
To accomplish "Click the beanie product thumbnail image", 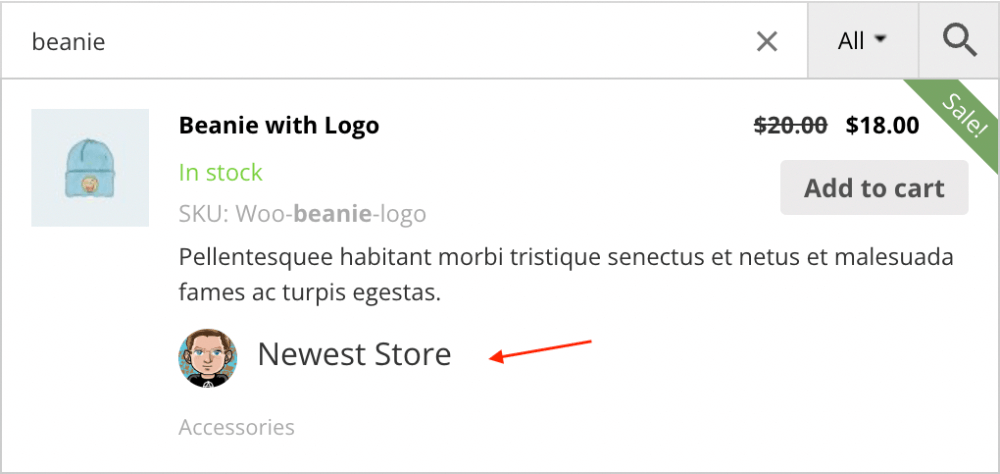I will click(x=90, y=167).
